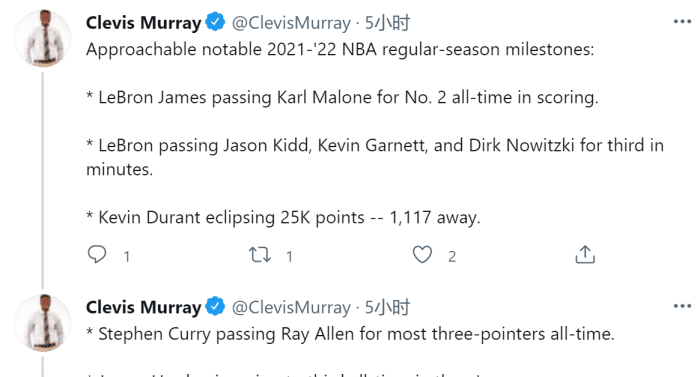Open the Stephen Curry passing Ray Allen tweet text
The width and height of the screenshot is (700, 377).
[x=350, y=334]
